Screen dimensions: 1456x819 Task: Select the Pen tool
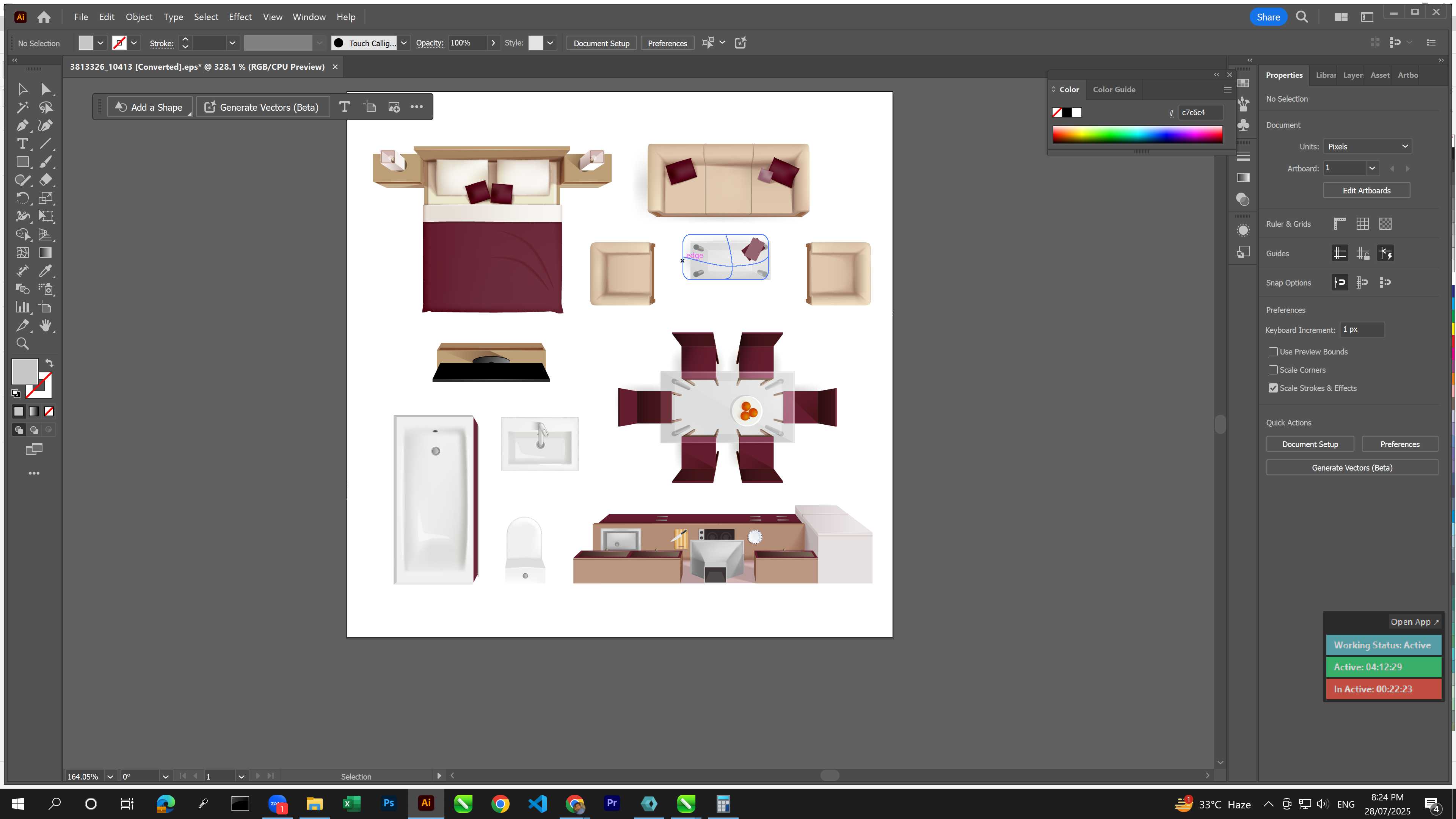coord(23,126)
